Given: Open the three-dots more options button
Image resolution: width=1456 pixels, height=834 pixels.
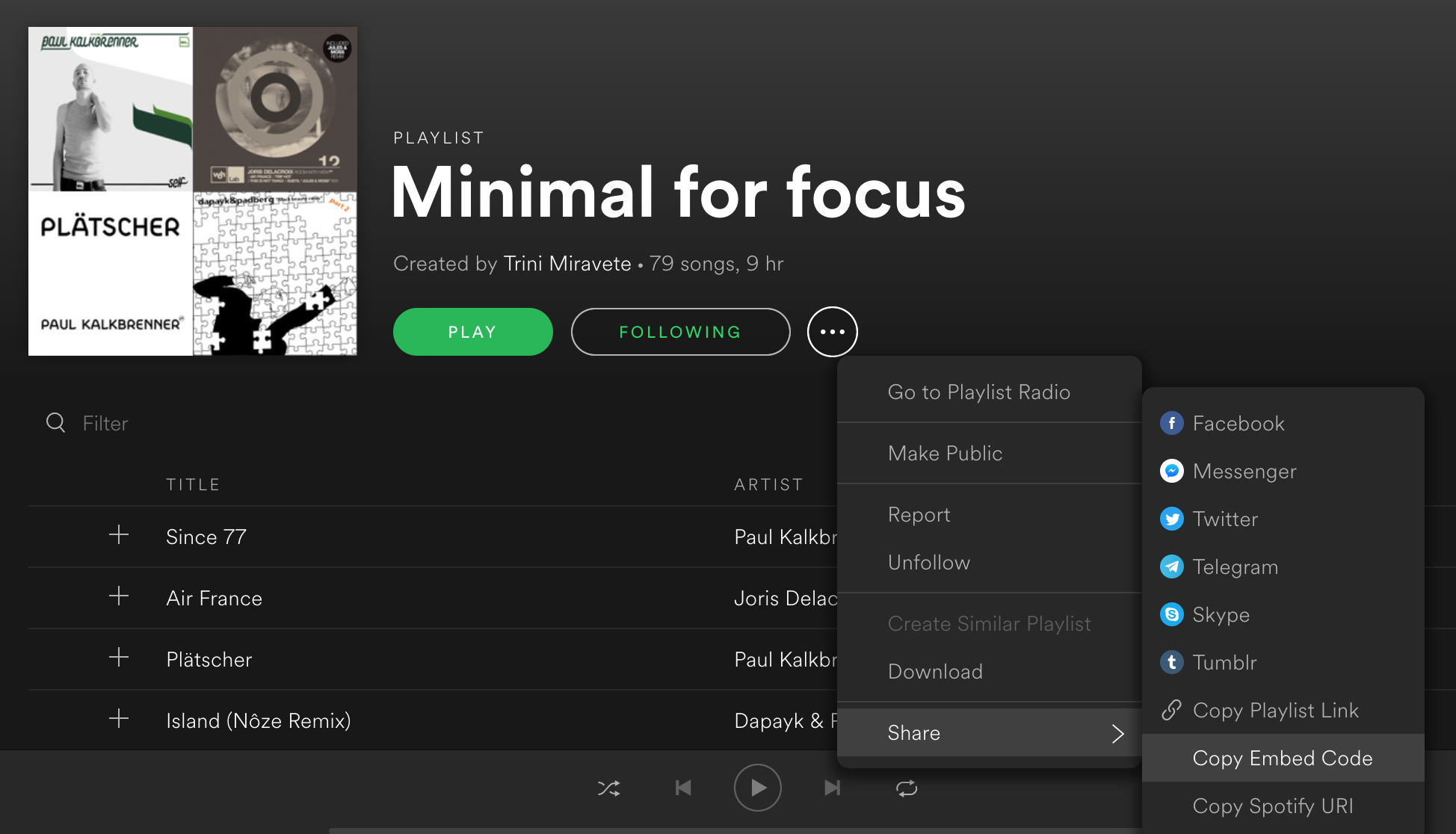Looking at the screenshot, I should (832, 332).
